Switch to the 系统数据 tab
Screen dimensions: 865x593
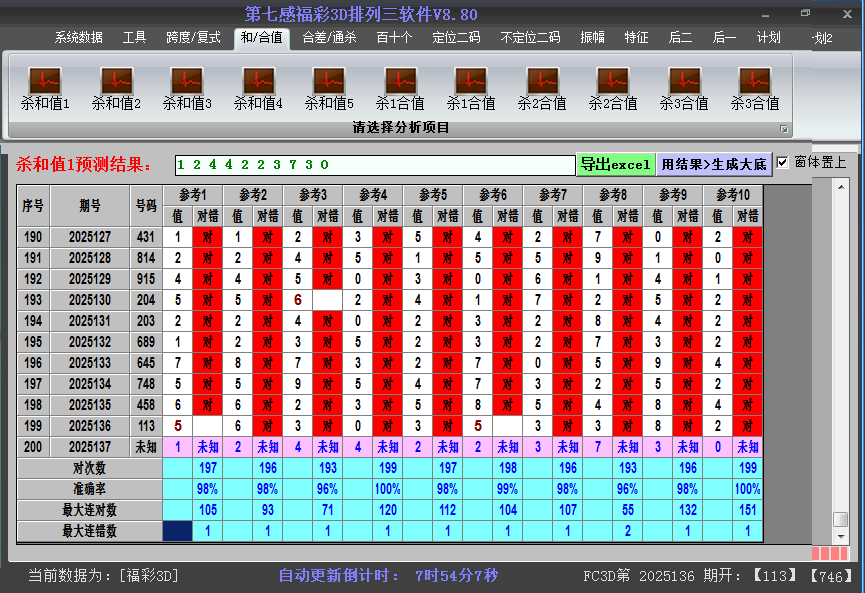pos(79,38)
